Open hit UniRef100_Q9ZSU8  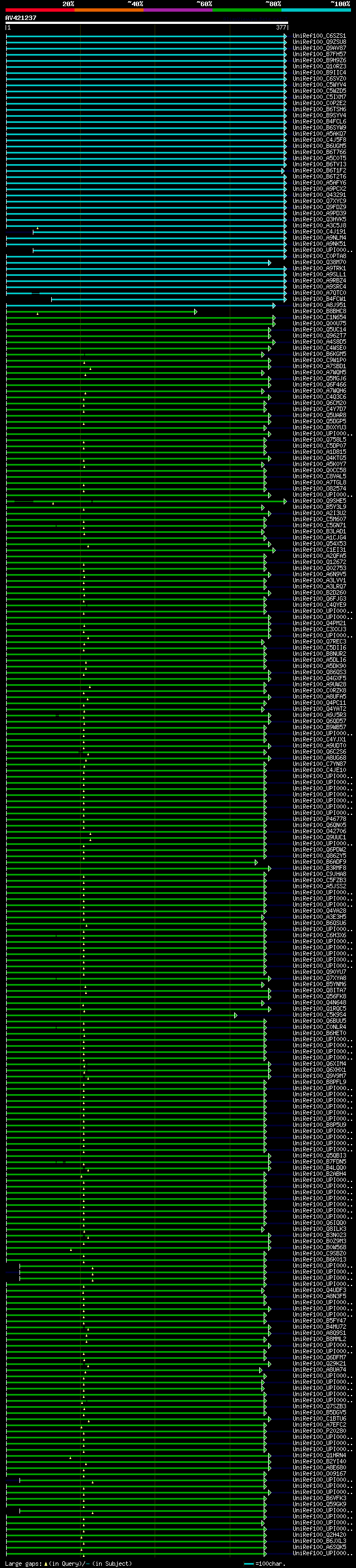tap(319, 42)
